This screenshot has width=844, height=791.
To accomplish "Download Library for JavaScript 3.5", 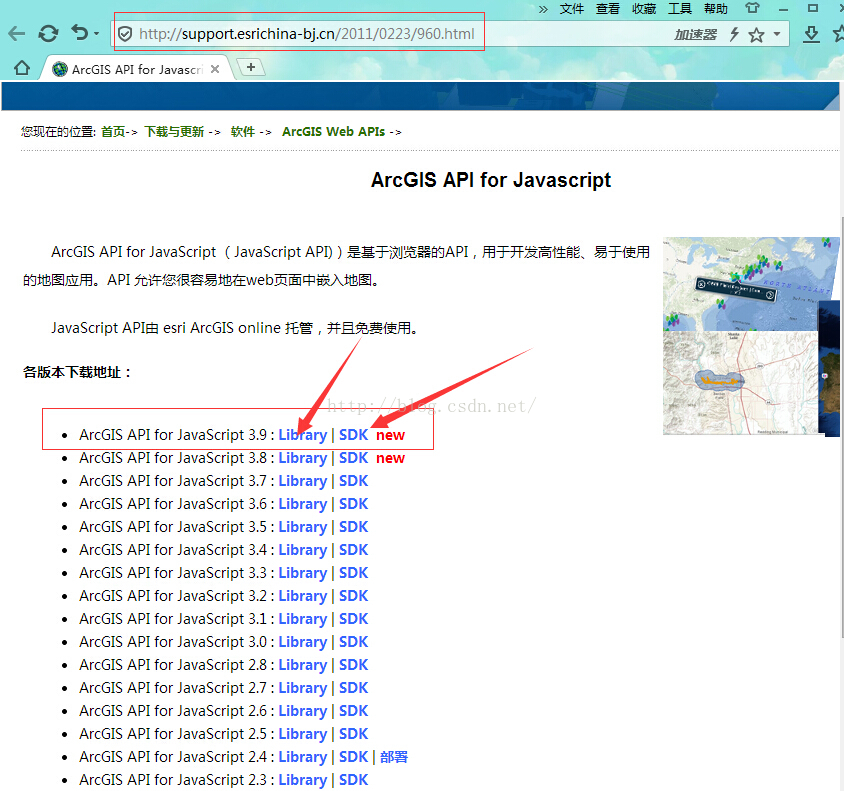I will 303,527.
